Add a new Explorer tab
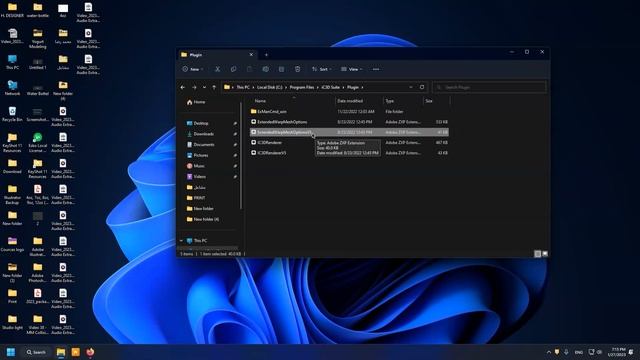 [x=266, y=55]
